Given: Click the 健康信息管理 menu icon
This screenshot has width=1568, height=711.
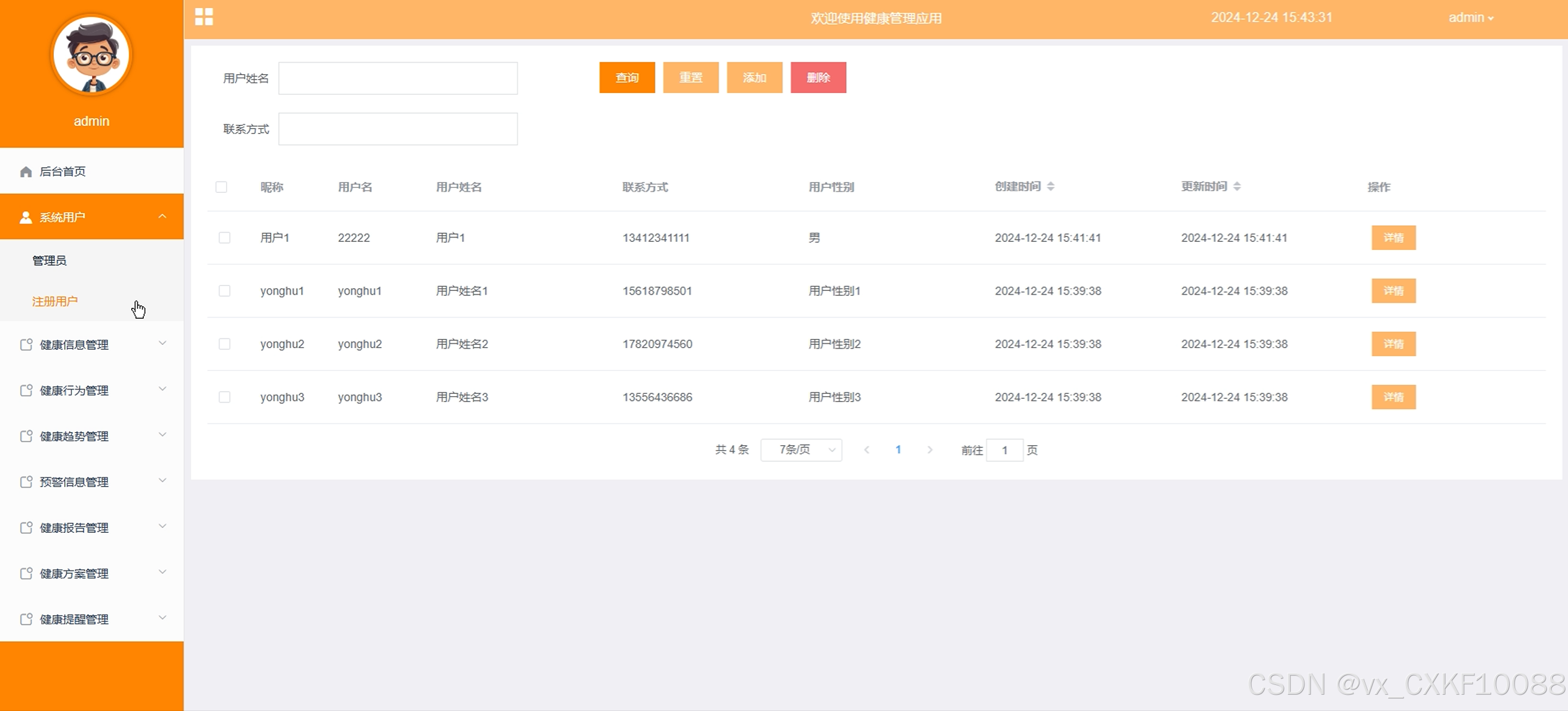Looking at the screenshot, I should (x=26, y=344).
